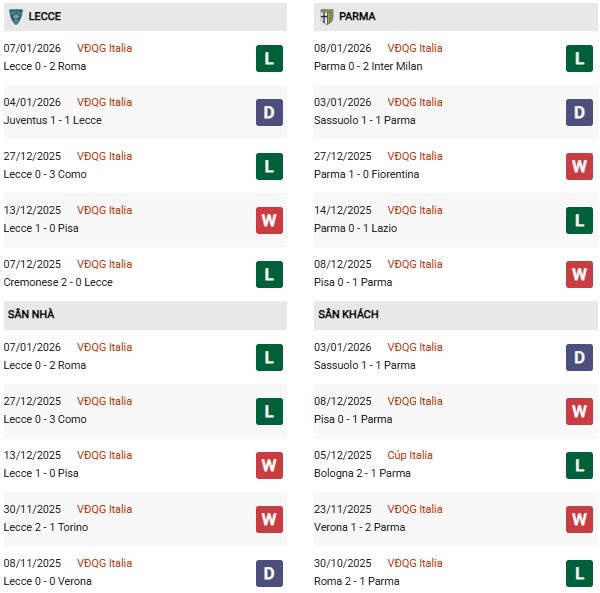600x593 pixels.
Task: Click W badge for Lecce 1 - 0 Pisa on 13/12/2025 in top Lecce list
Action: 269,220
